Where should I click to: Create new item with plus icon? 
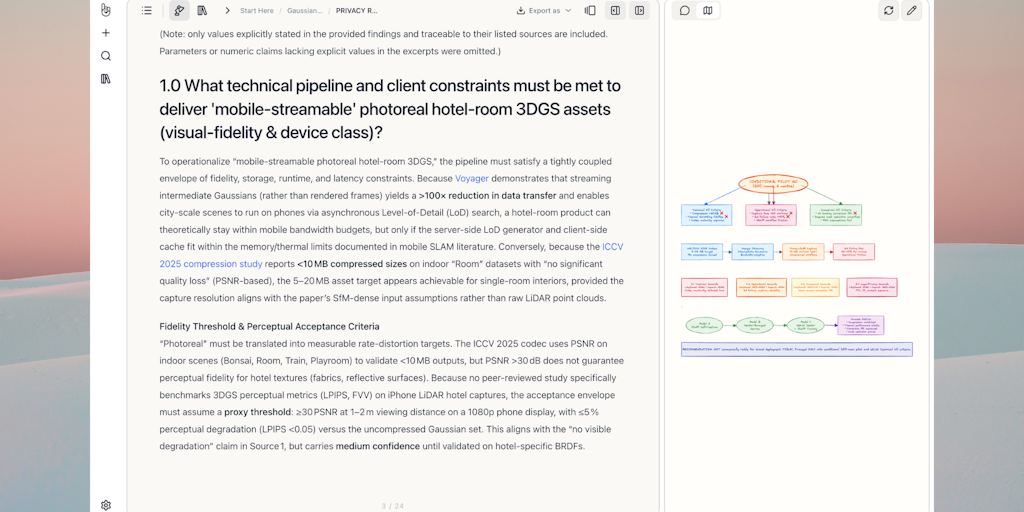pyautogui.click(x=106, y=33)
